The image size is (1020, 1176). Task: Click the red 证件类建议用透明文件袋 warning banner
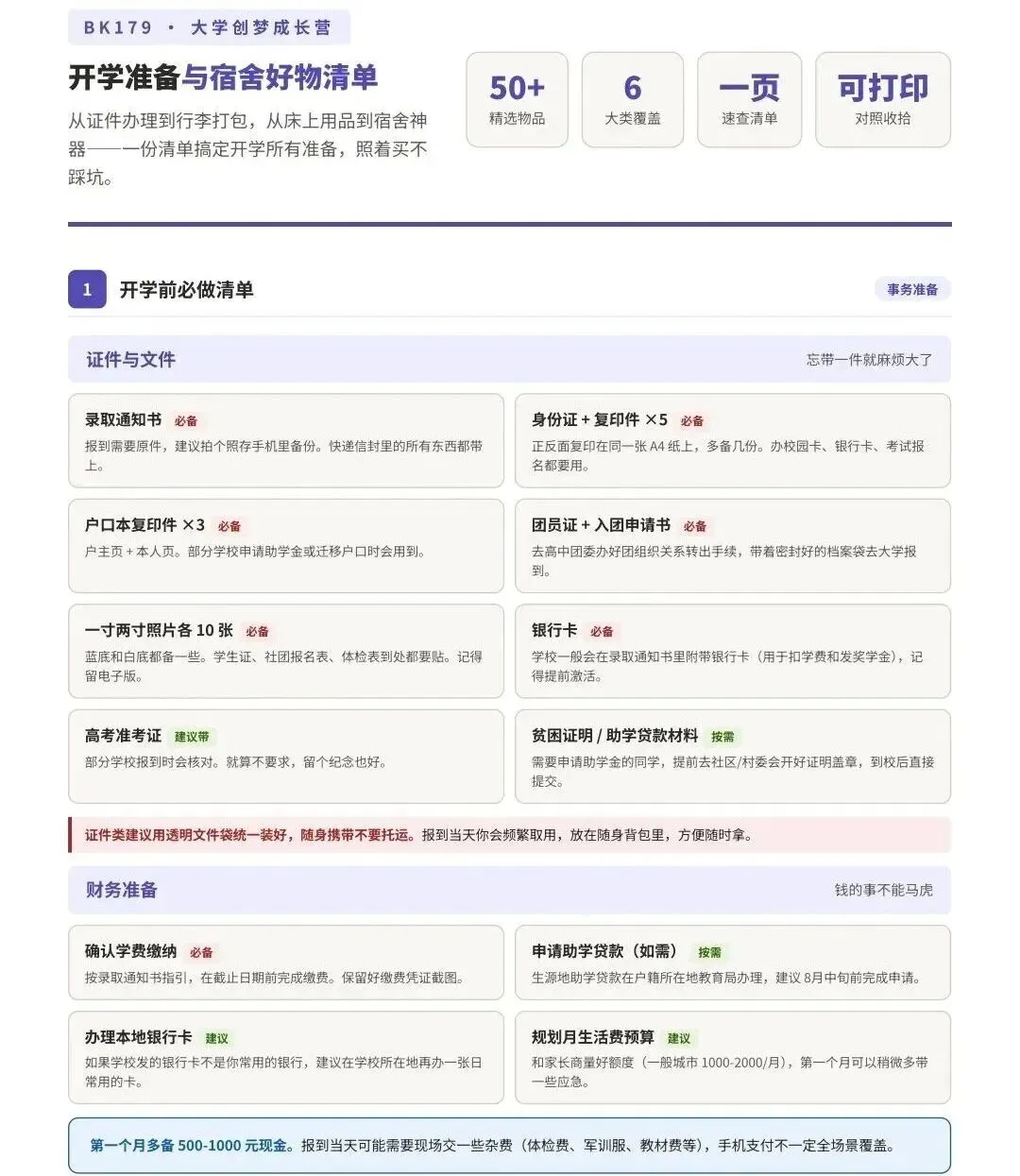509,835
